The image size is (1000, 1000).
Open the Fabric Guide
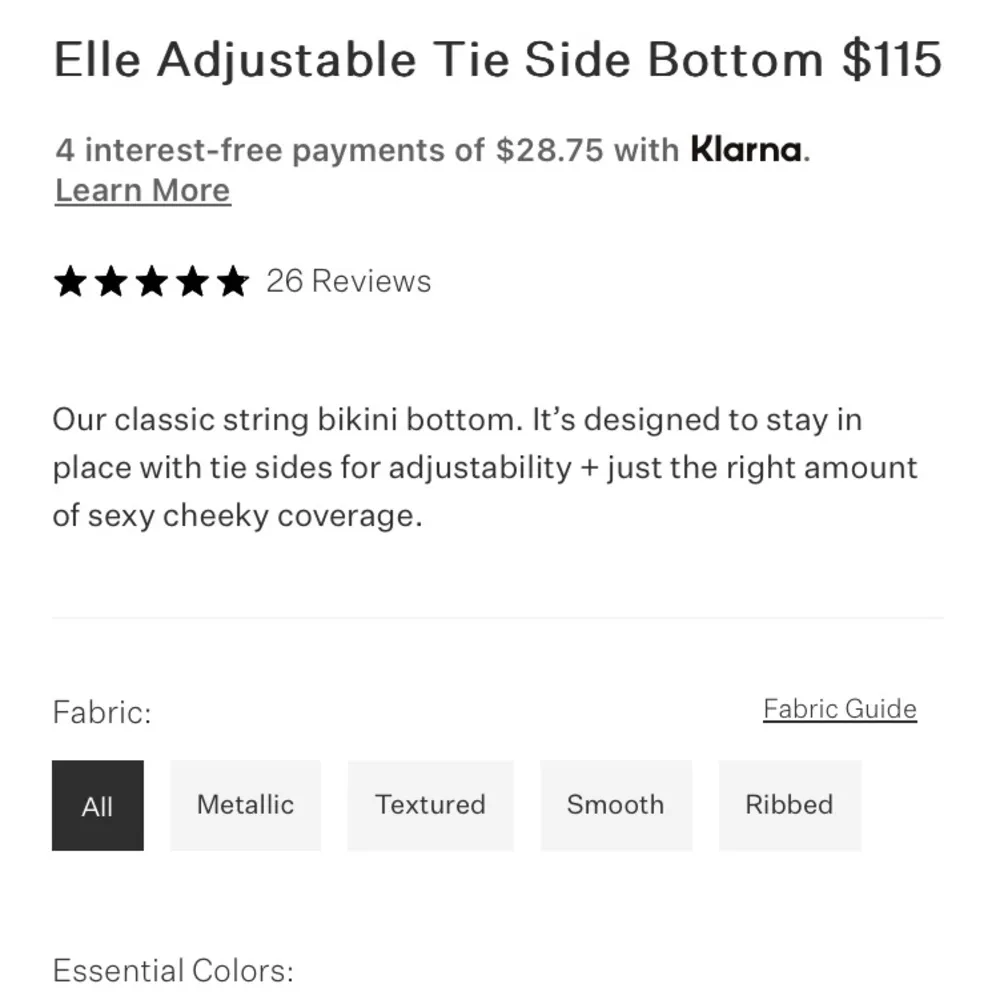[839, 708]
